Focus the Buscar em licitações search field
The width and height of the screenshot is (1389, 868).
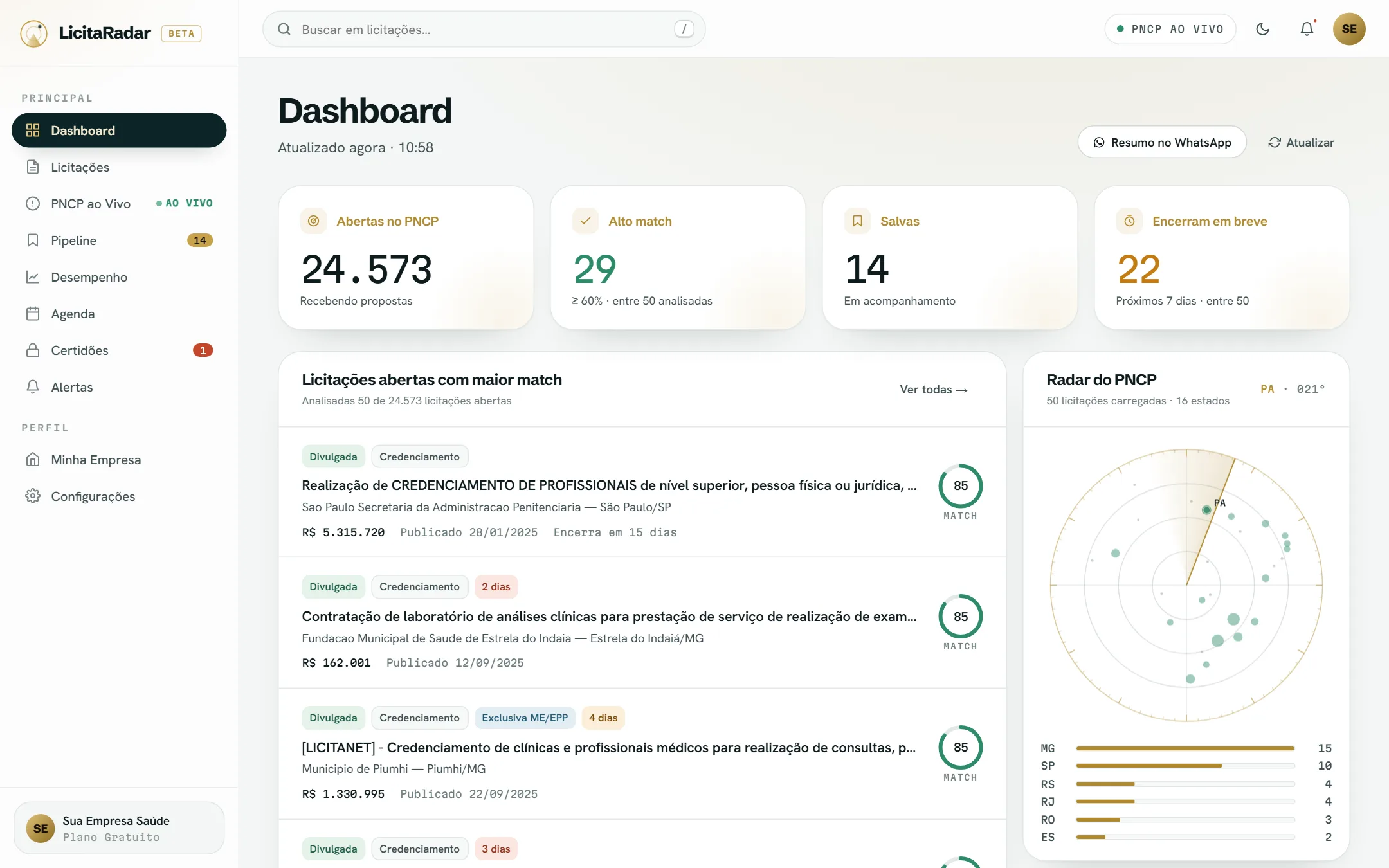[x=484, y=29]
